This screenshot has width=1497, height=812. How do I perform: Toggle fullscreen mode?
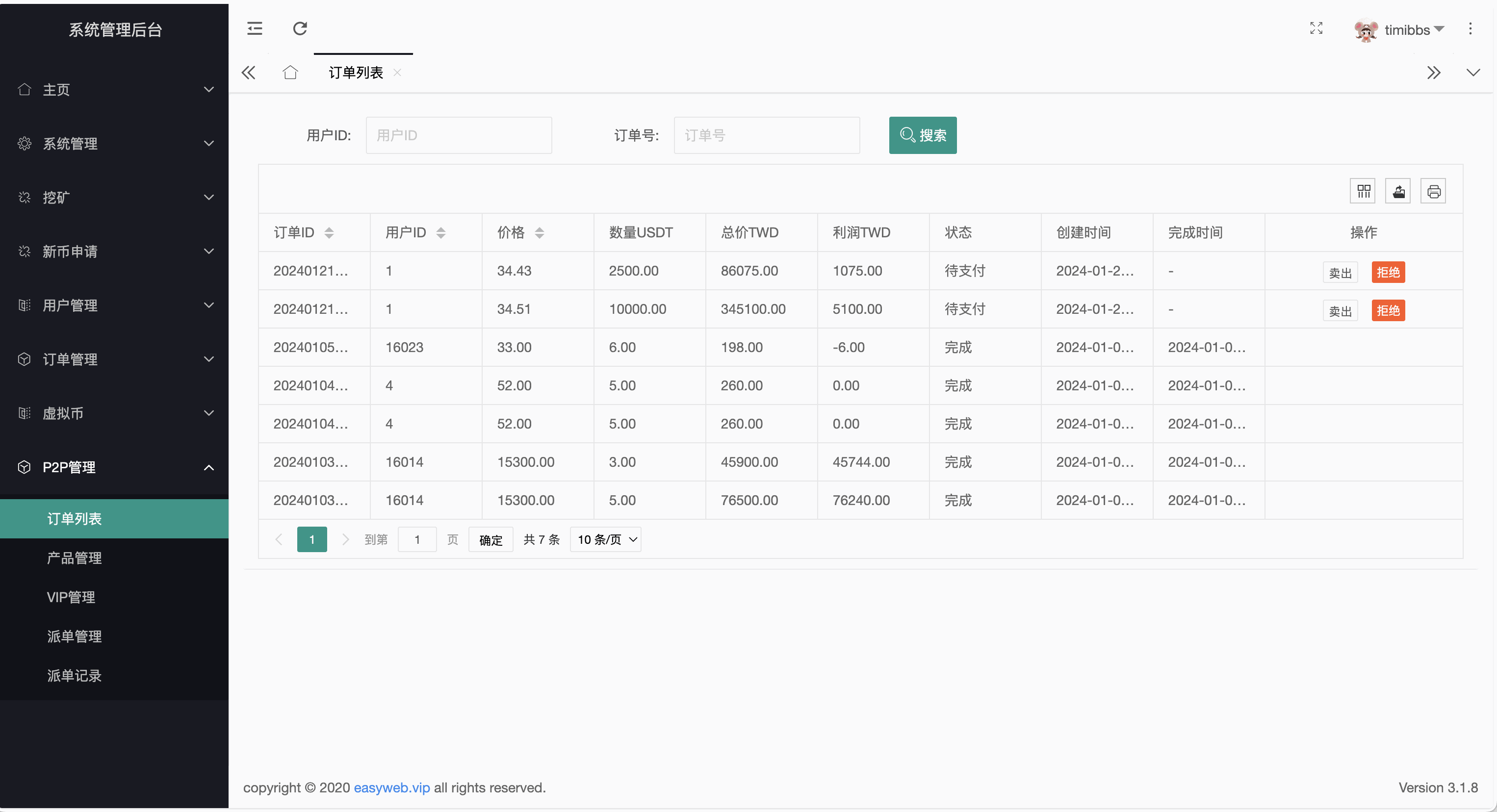pos(1316,28)
